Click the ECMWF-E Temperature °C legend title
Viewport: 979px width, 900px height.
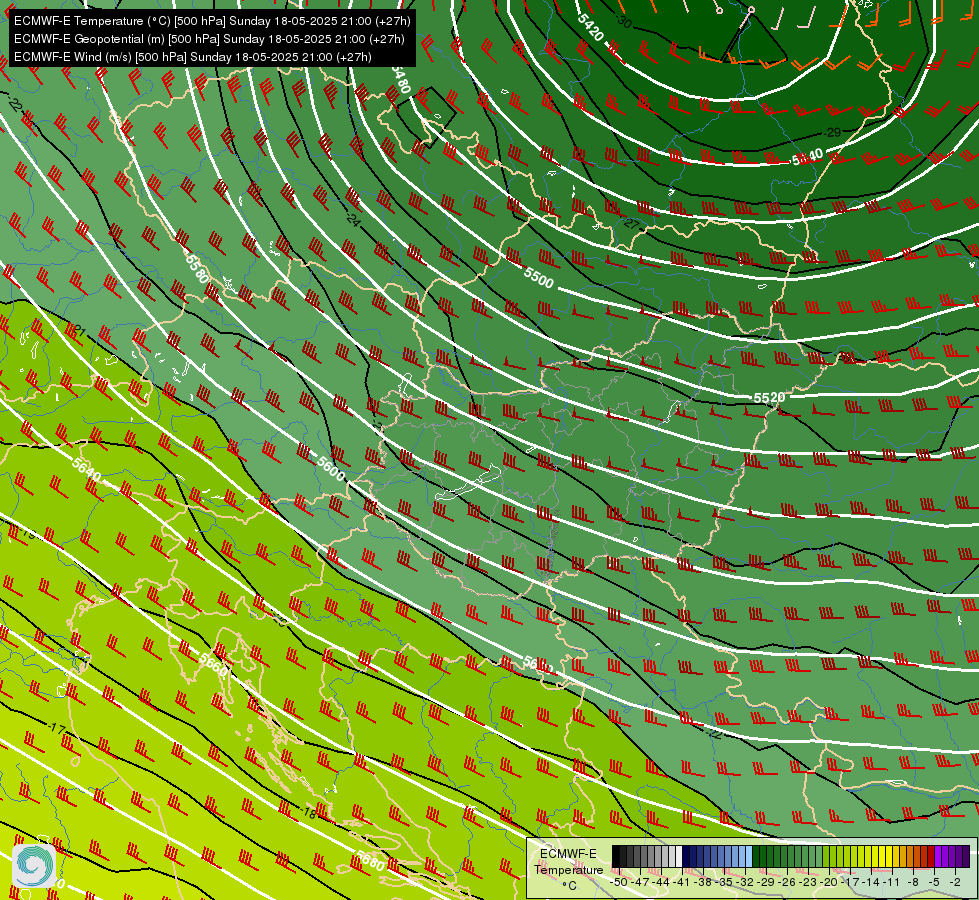[x=568, y=869]
